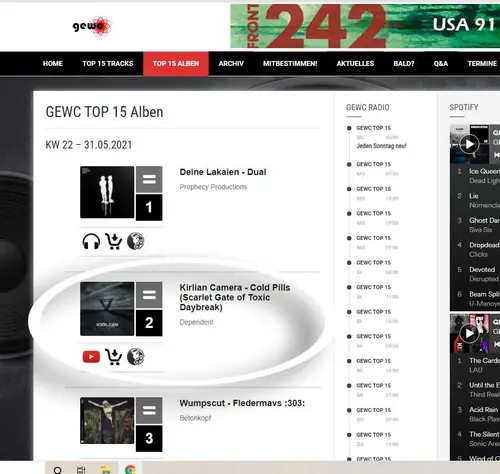This screenshot has height=474, width=500.
Task: Click the GEWC RADIO heading
Action: (x=368, y=107)
